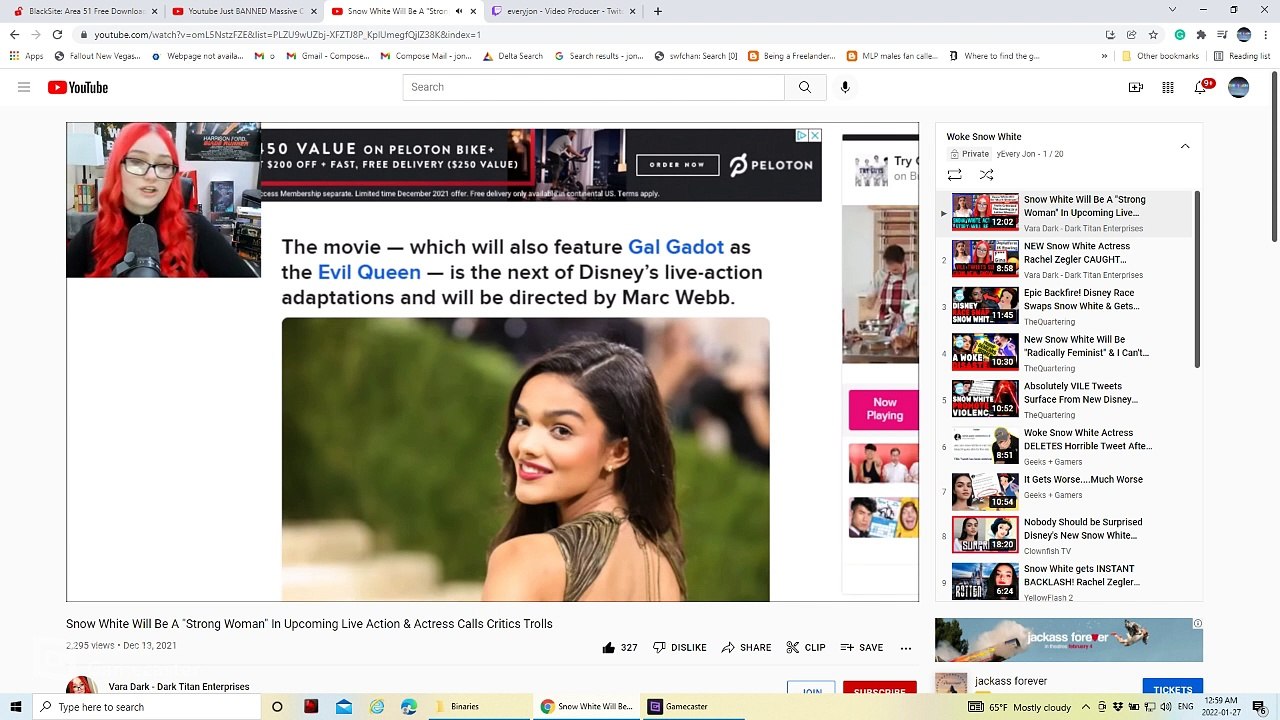The height and width of the screenshot is (720, 1280).
Task: Open the YouTube guide hamburger menu
Action: click(x=24, y=87)
